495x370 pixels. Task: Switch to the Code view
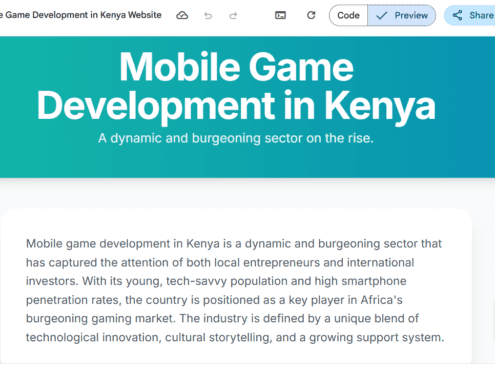tap(348, 15)
